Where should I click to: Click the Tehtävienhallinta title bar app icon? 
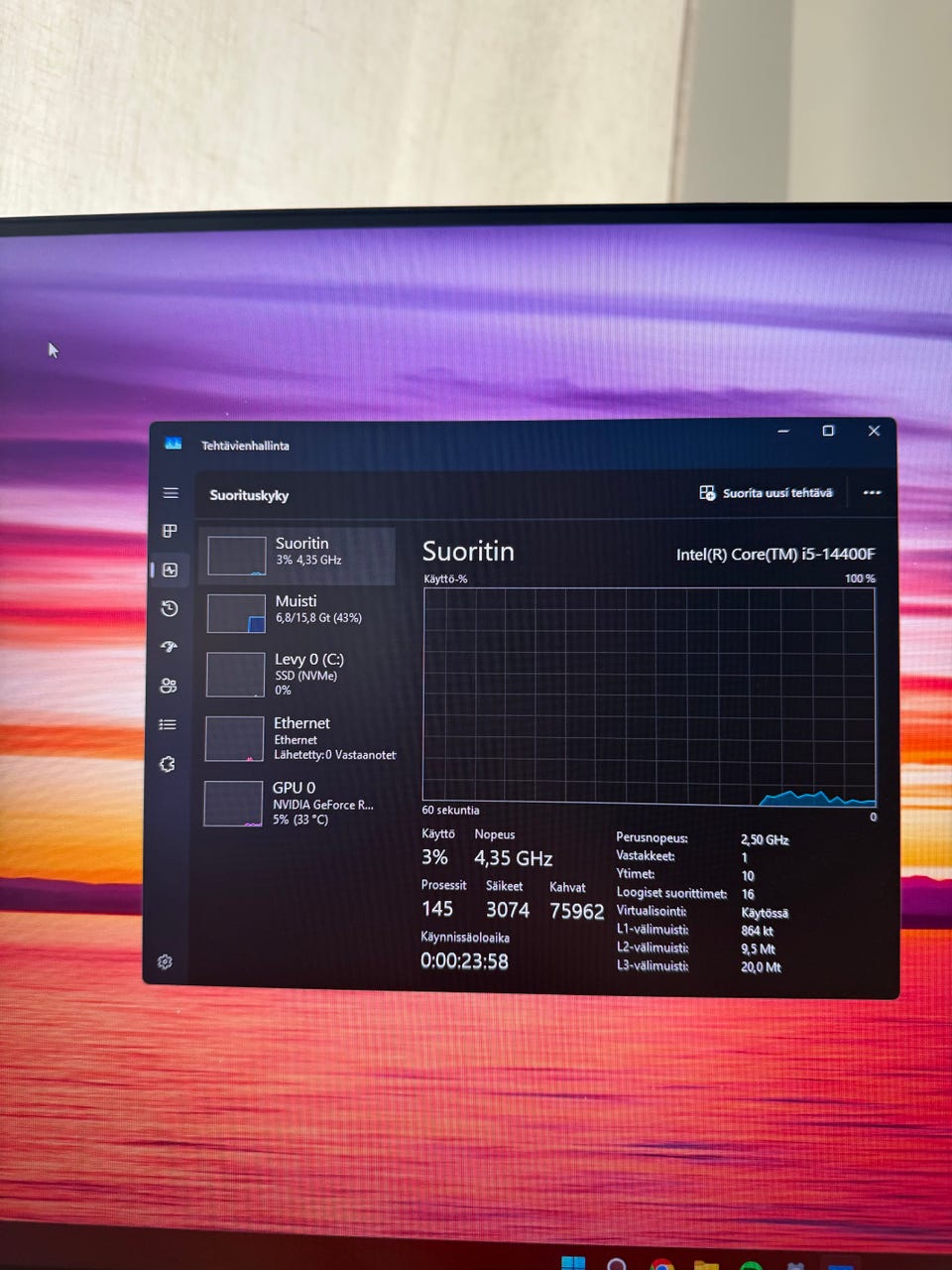[174, 444]
